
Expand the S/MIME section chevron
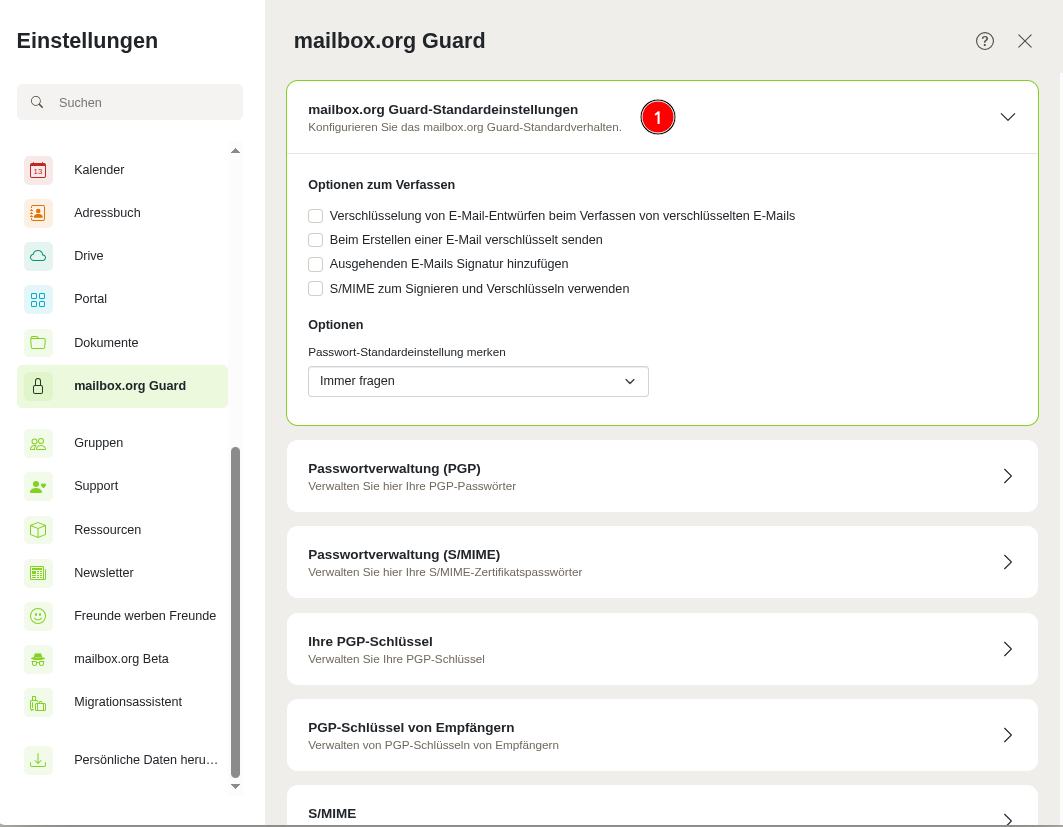point(1007,820)
